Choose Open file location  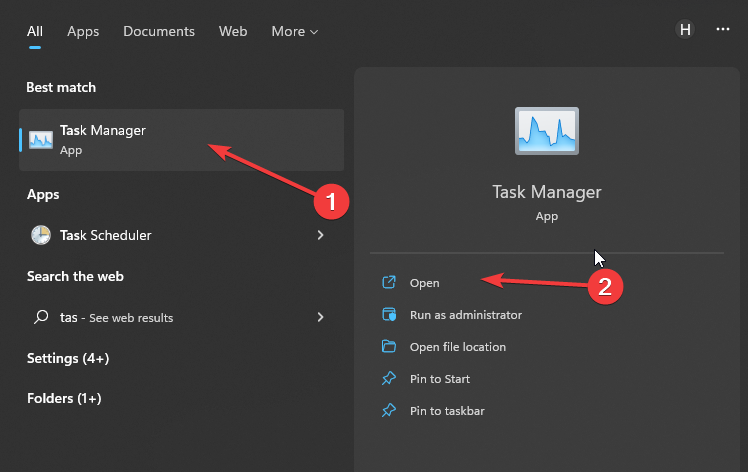coord(457,347)
